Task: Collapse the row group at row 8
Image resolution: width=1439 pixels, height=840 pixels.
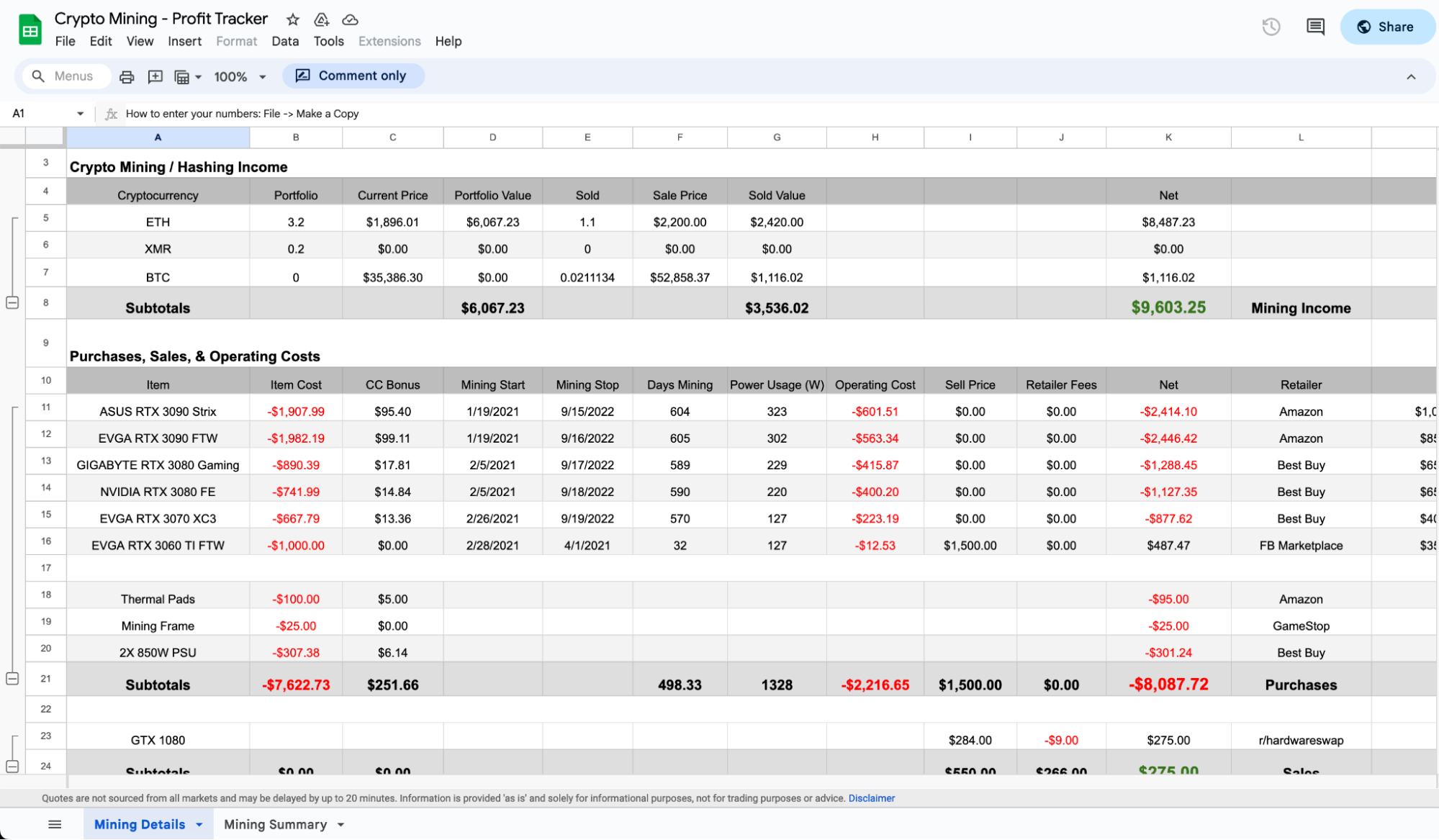Action: (12, 302)
